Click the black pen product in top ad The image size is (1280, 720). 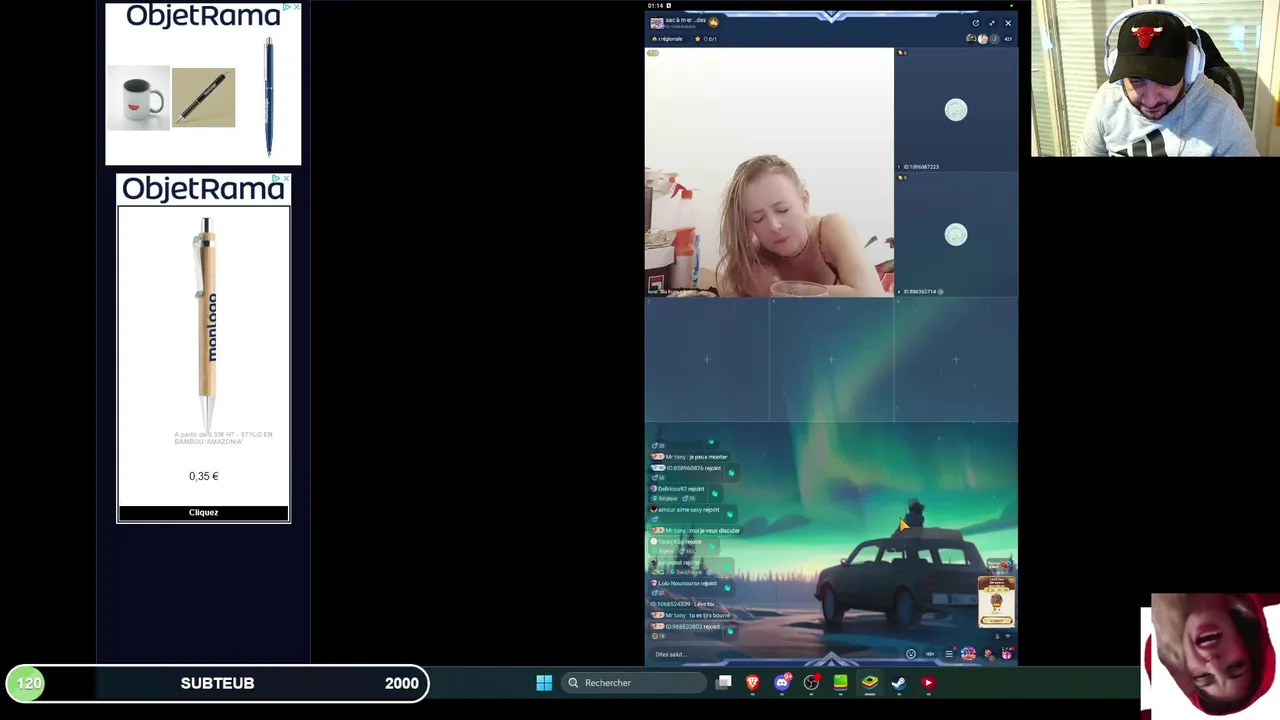(x=203, y=98)
